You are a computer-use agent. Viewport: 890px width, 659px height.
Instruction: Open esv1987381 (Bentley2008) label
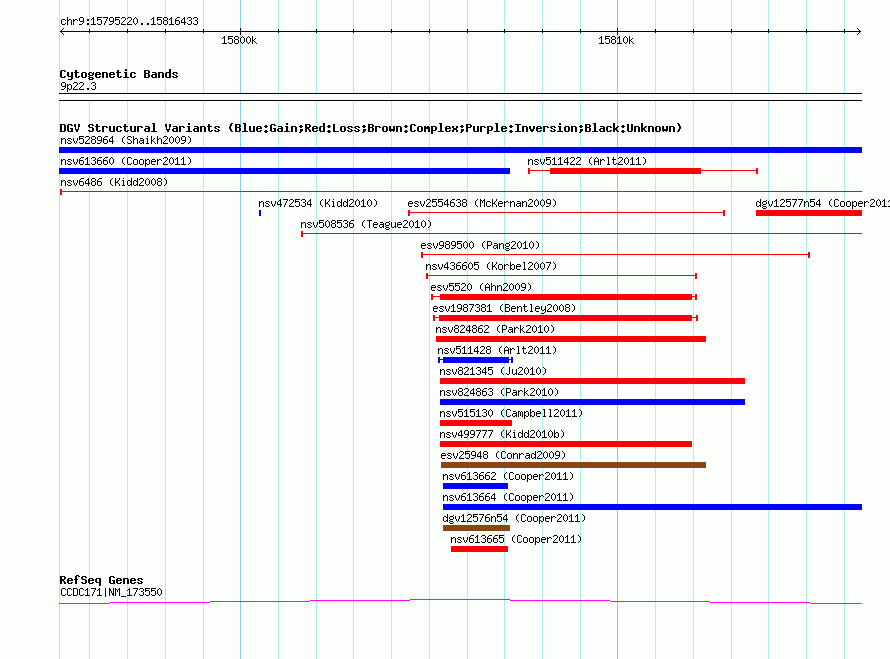click(x=504, y=308)
